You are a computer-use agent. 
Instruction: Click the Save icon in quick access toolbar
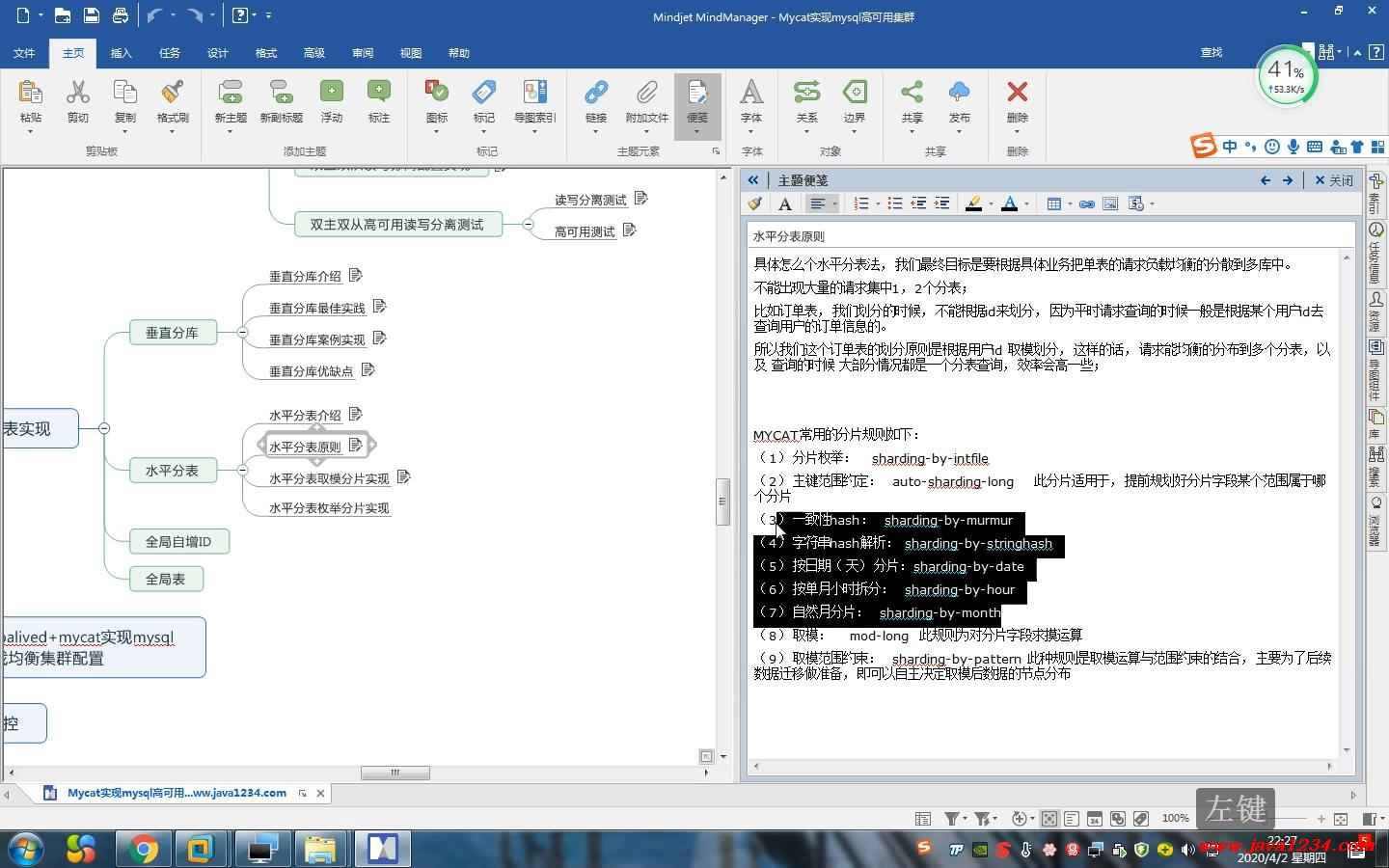[x=91, y=15]
